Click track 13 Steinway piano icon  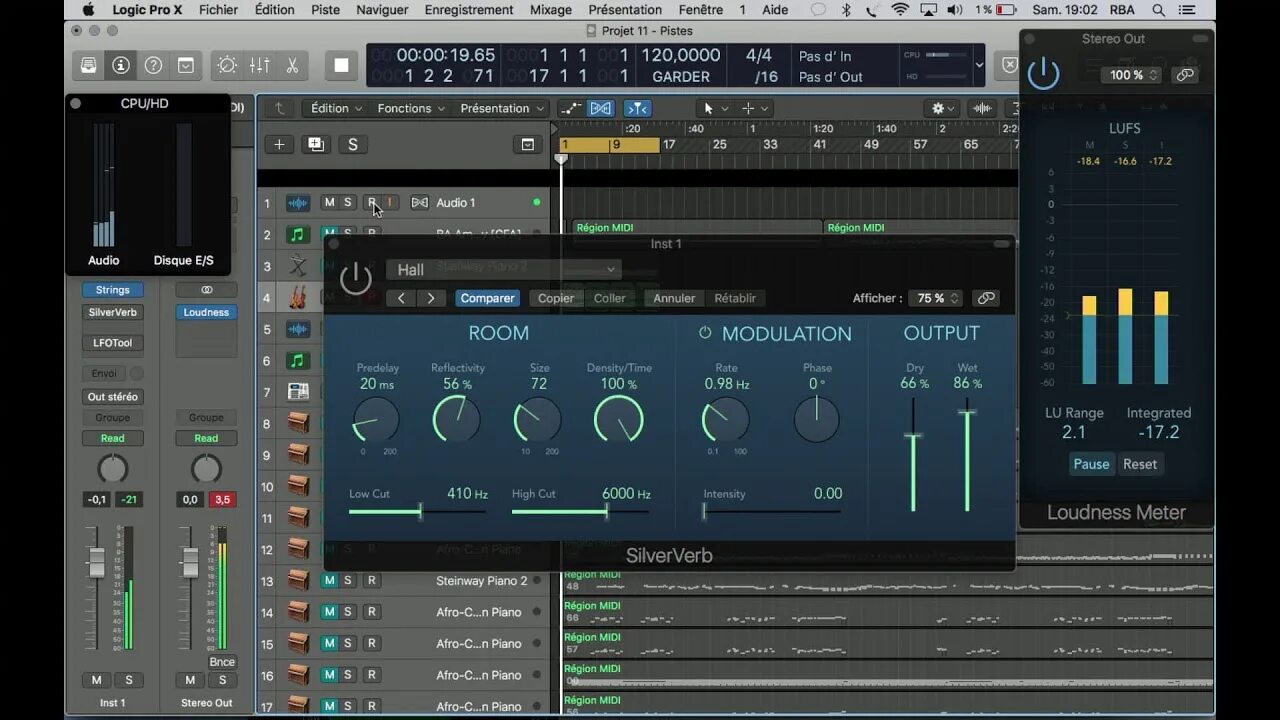298,581
